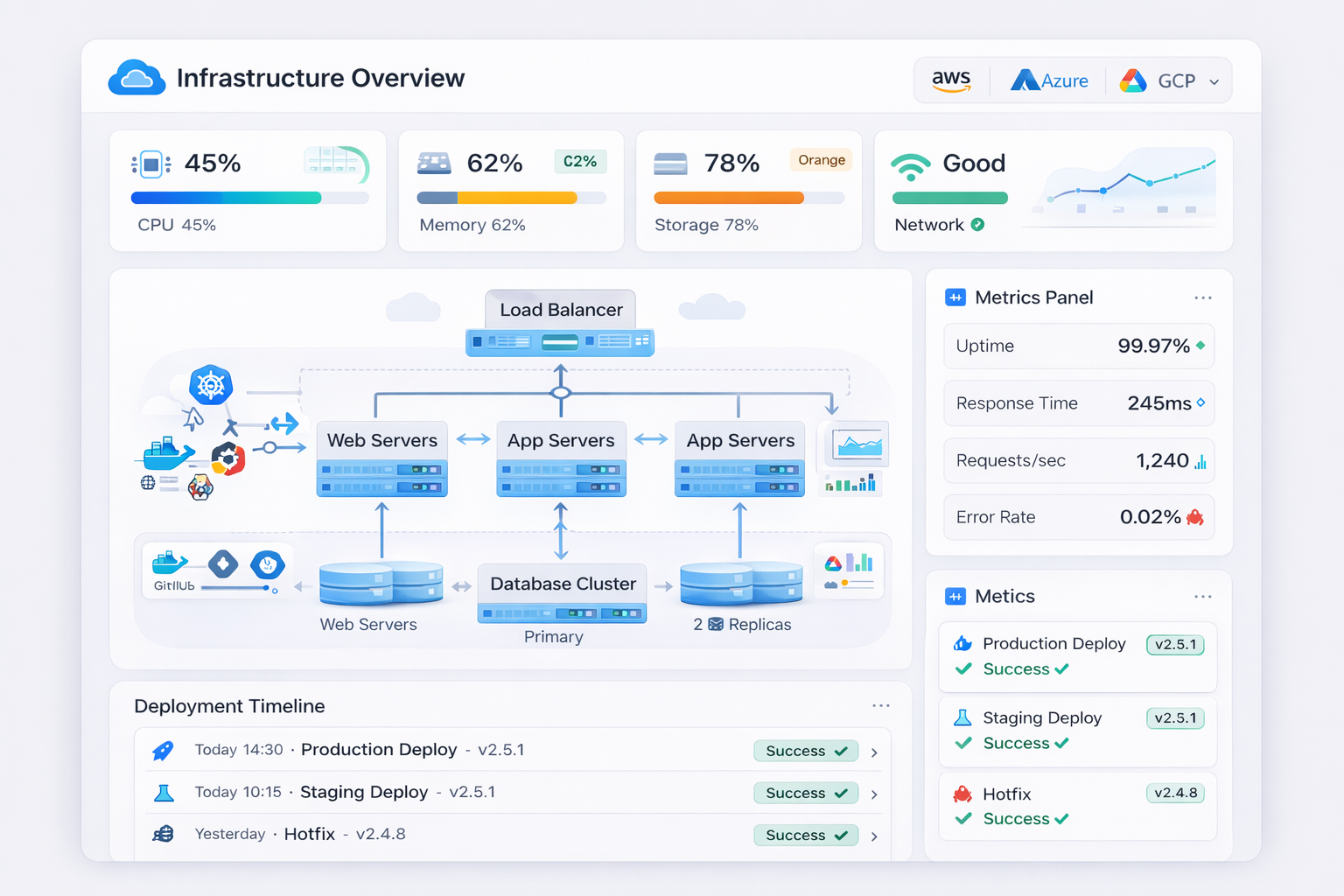
Task: Select the Metrics Panel grid icon
Action: pyautogui.click(x=955, y=297)
